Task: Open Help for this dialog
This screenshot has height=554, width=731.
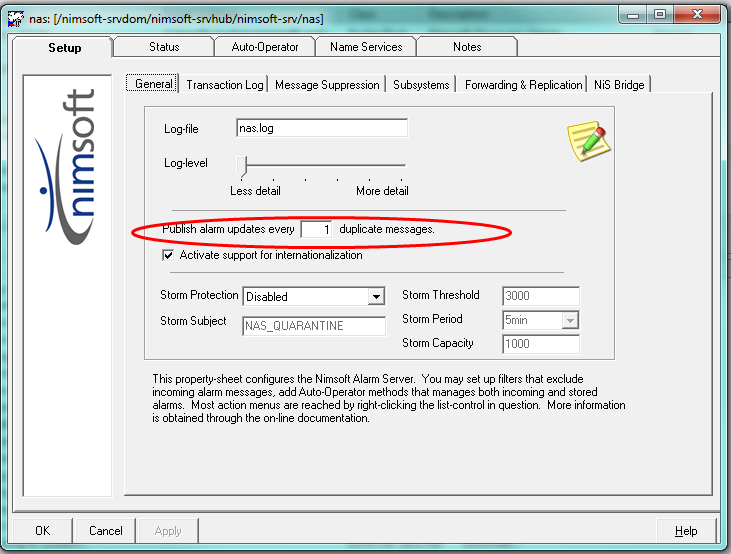Action: [686, 531]
